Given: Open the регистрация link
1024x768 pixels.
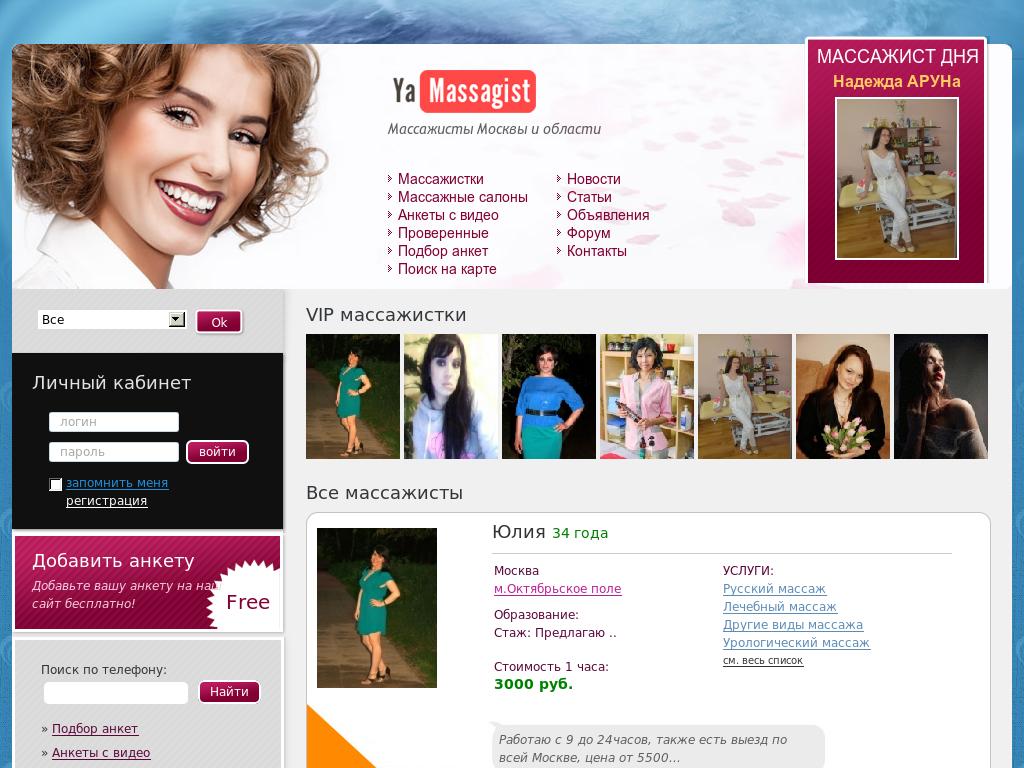Looking at the screenshot, I should (x=106, y=501).
